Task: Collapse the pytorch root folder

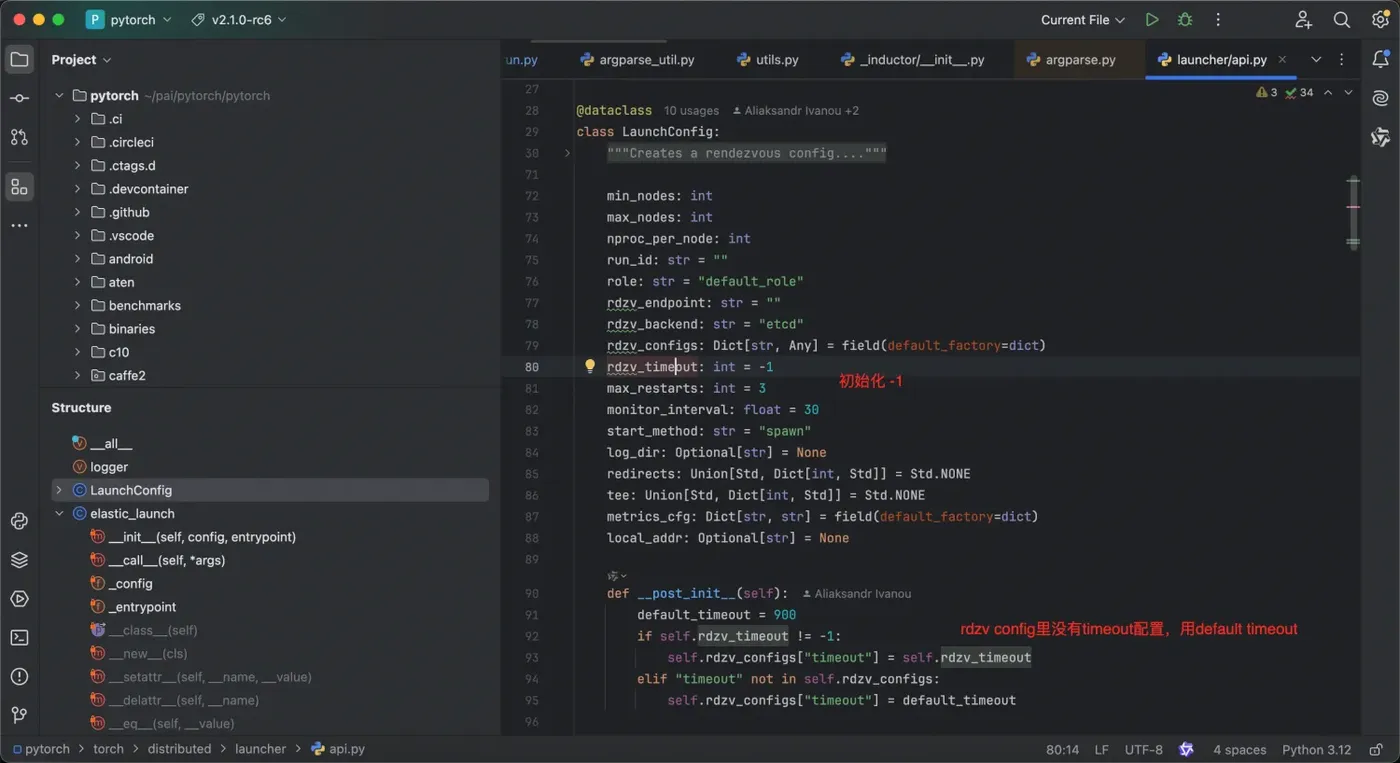Action: pos(59,96)
